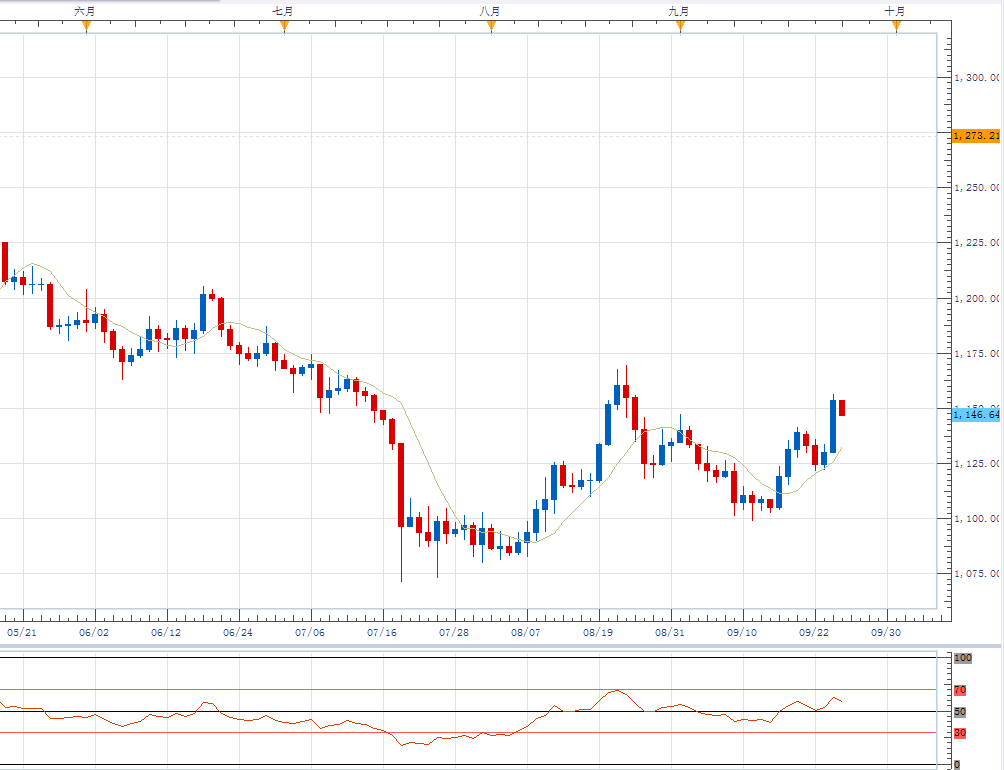
Task: Click the long red candle after 07/16
Action: 401,485
